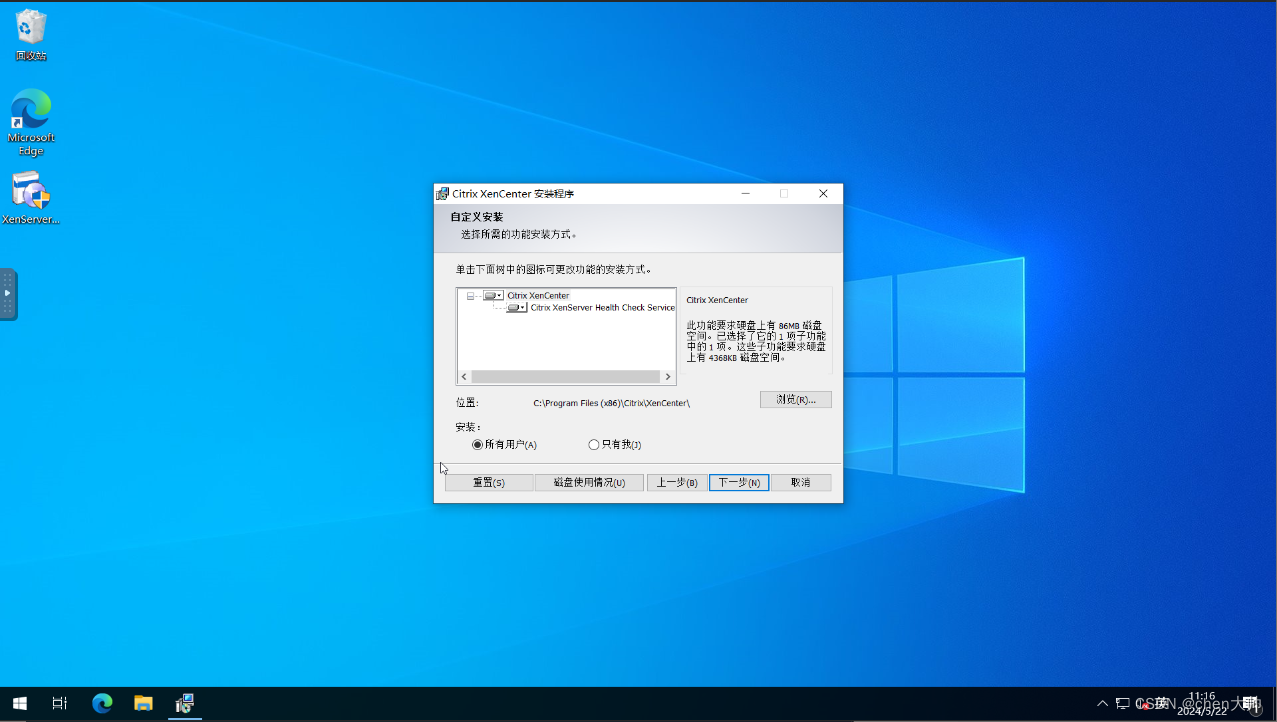
Task: Click the 重置(S) button
Action: [x=489, y=482]
